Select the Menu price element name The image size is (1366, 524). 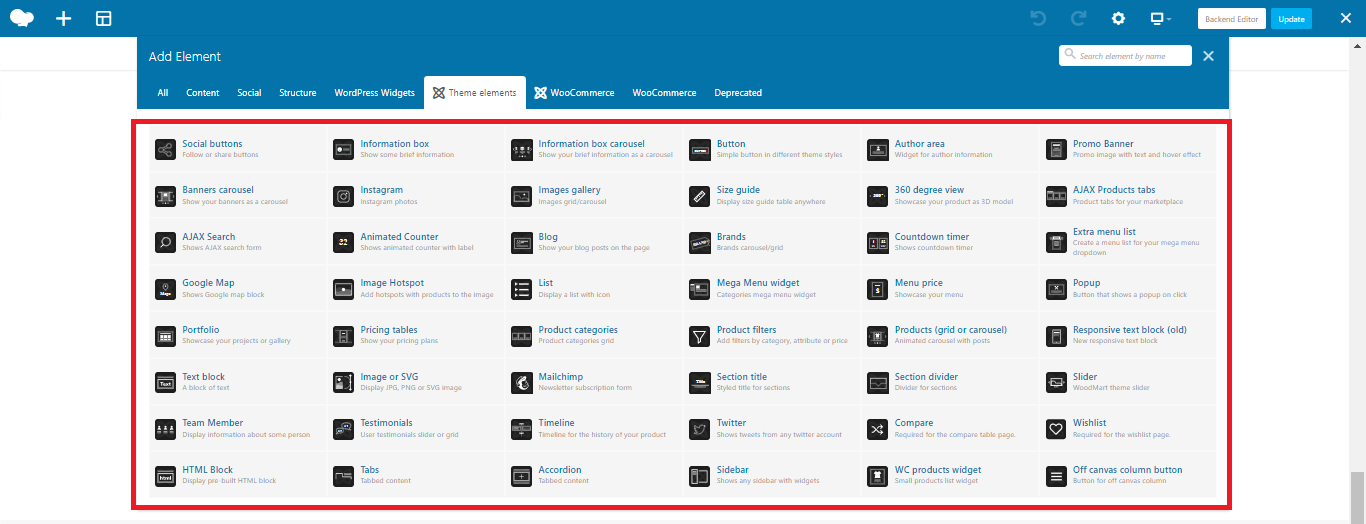click(x=919, y=283)
